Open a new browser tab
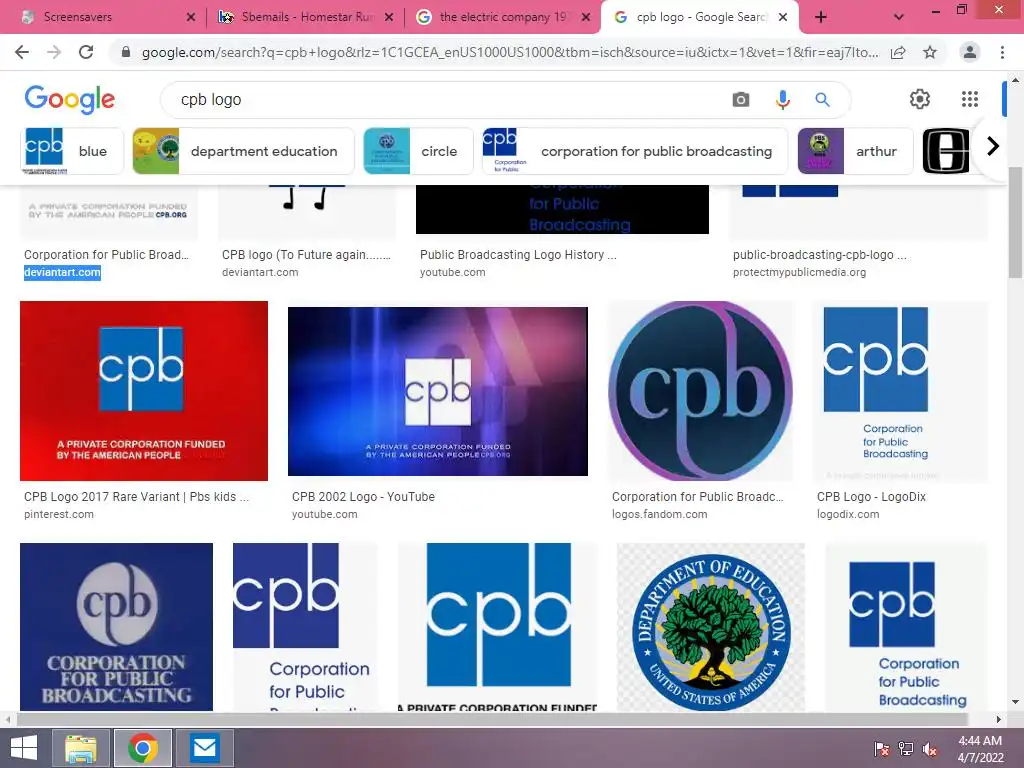This screenshot has height=768, width=1024. click(821, 17)
